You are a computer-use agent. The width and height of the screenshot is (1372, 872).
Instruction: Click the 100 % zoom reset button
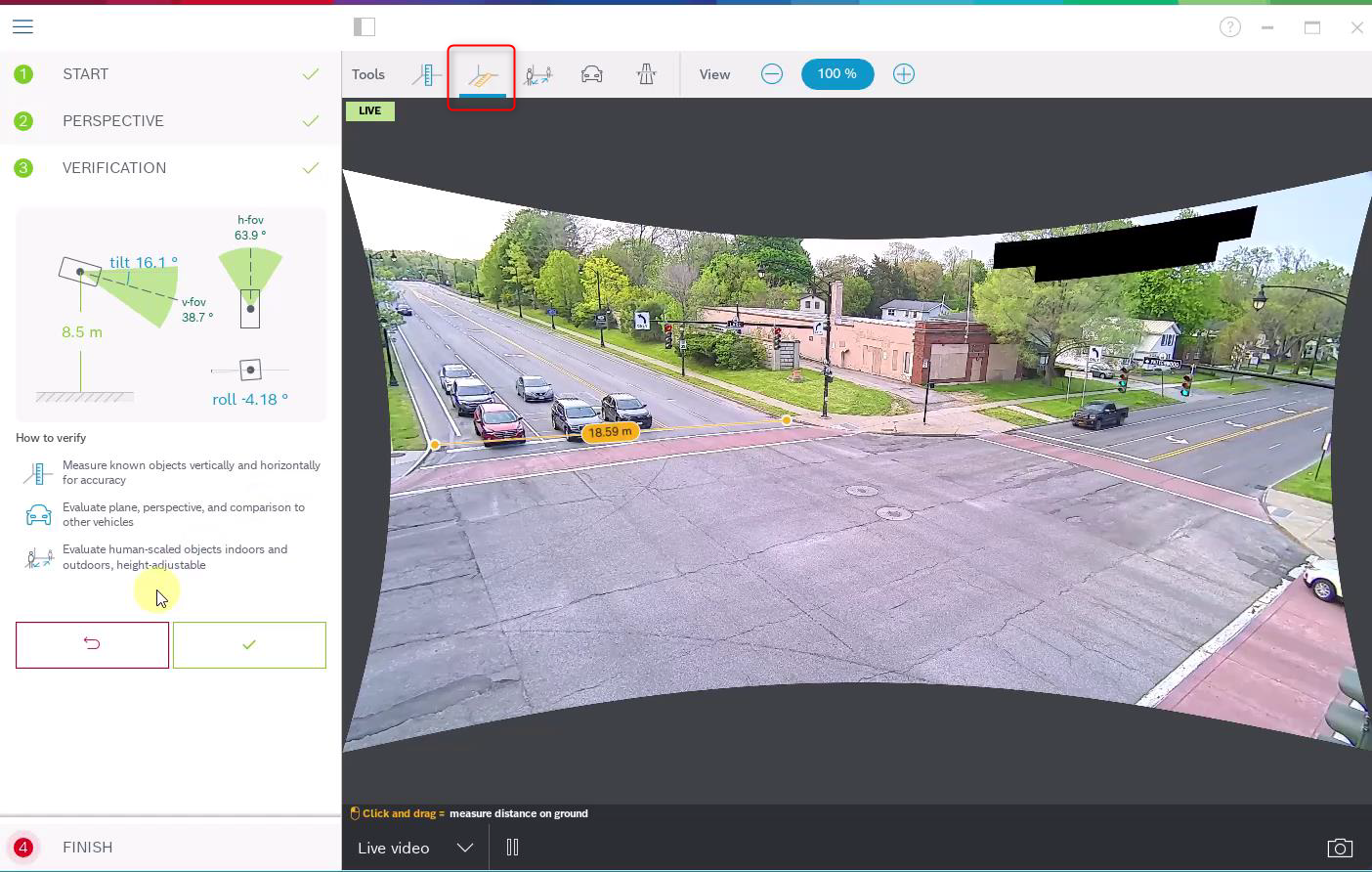tap(837, 74)
